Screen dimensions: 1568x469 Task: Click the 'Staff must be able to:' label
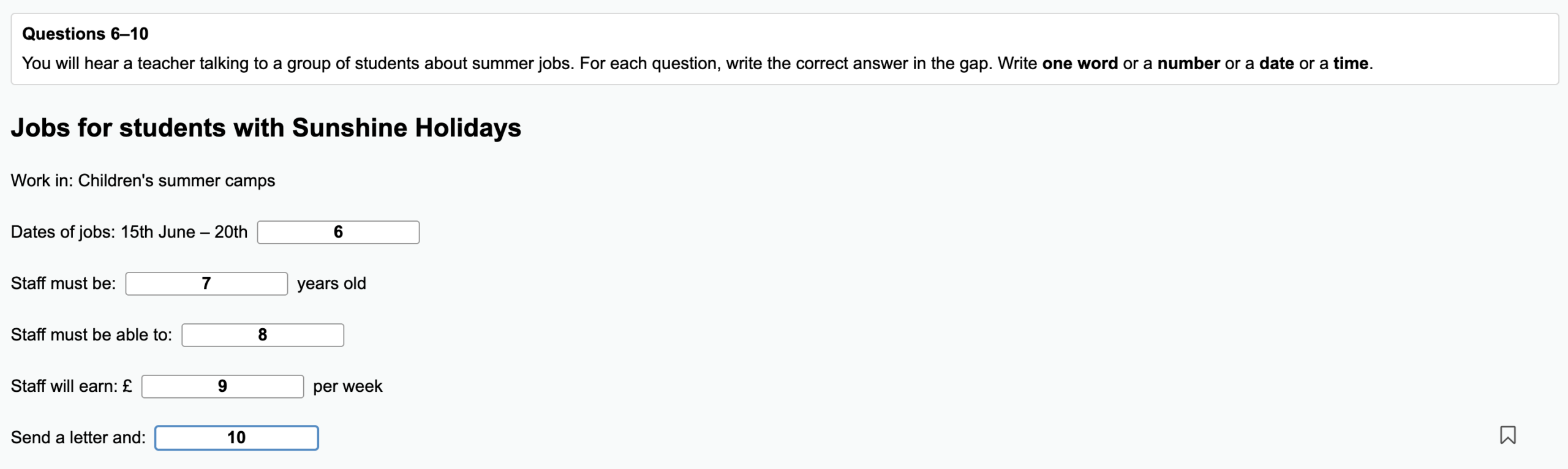pos(91,335)
